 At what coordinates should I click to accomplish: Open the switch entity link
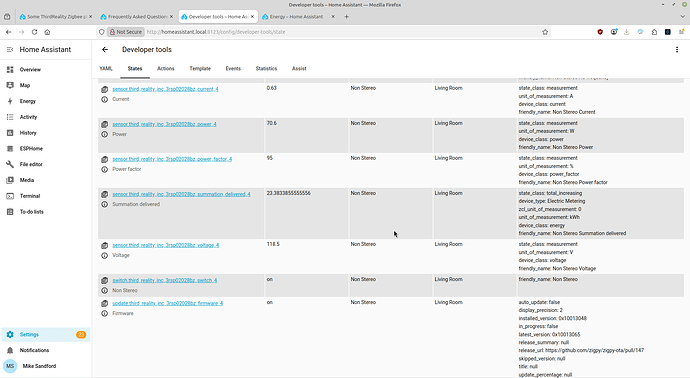[x=165, y=280]
